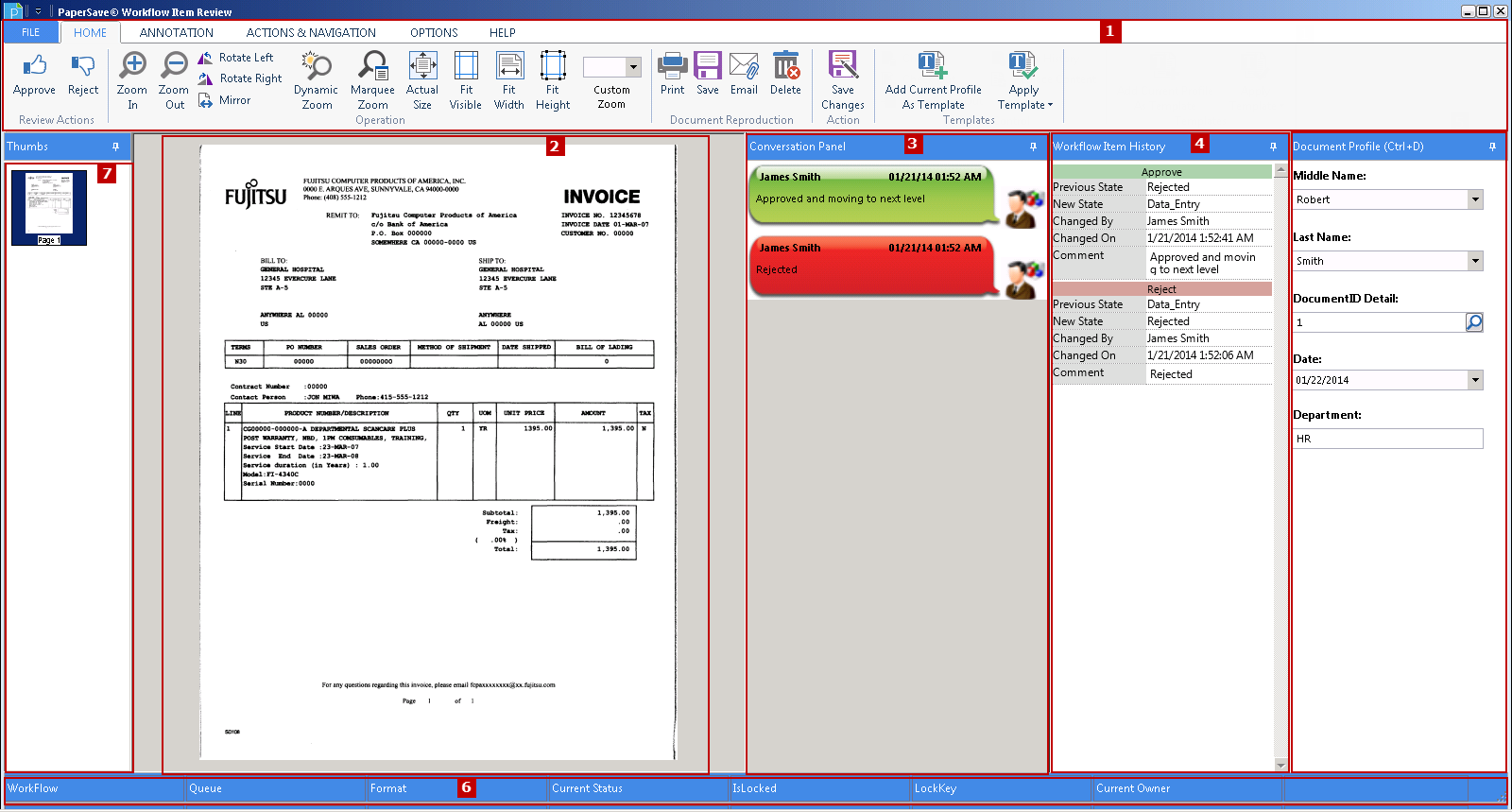Switch to the ANNOTATION tab

(177, 32)
